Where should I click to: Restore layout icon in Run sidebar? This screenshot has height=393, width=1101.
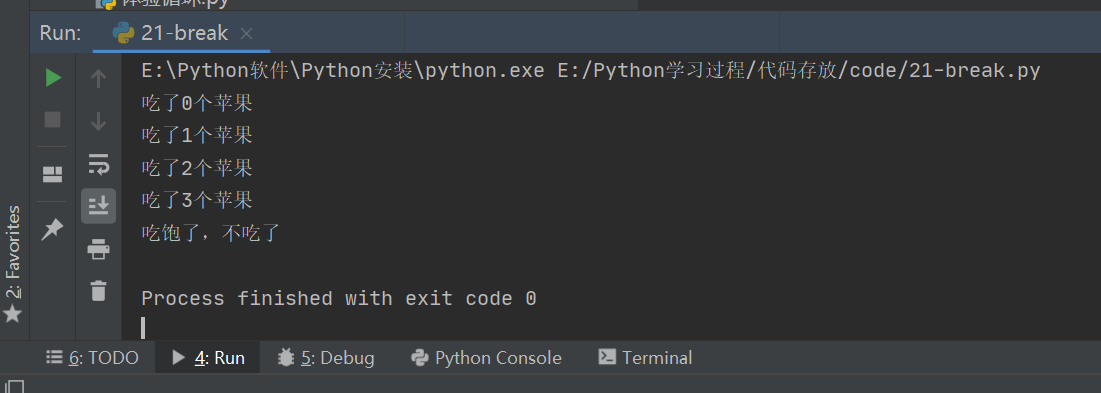coord(53,174)
